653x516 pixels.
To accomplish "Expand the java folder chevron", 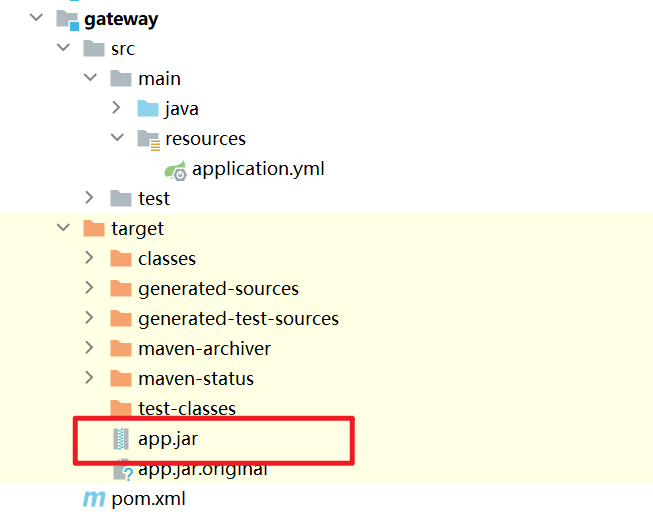I will pyautogui.click(x=117, y=109).
